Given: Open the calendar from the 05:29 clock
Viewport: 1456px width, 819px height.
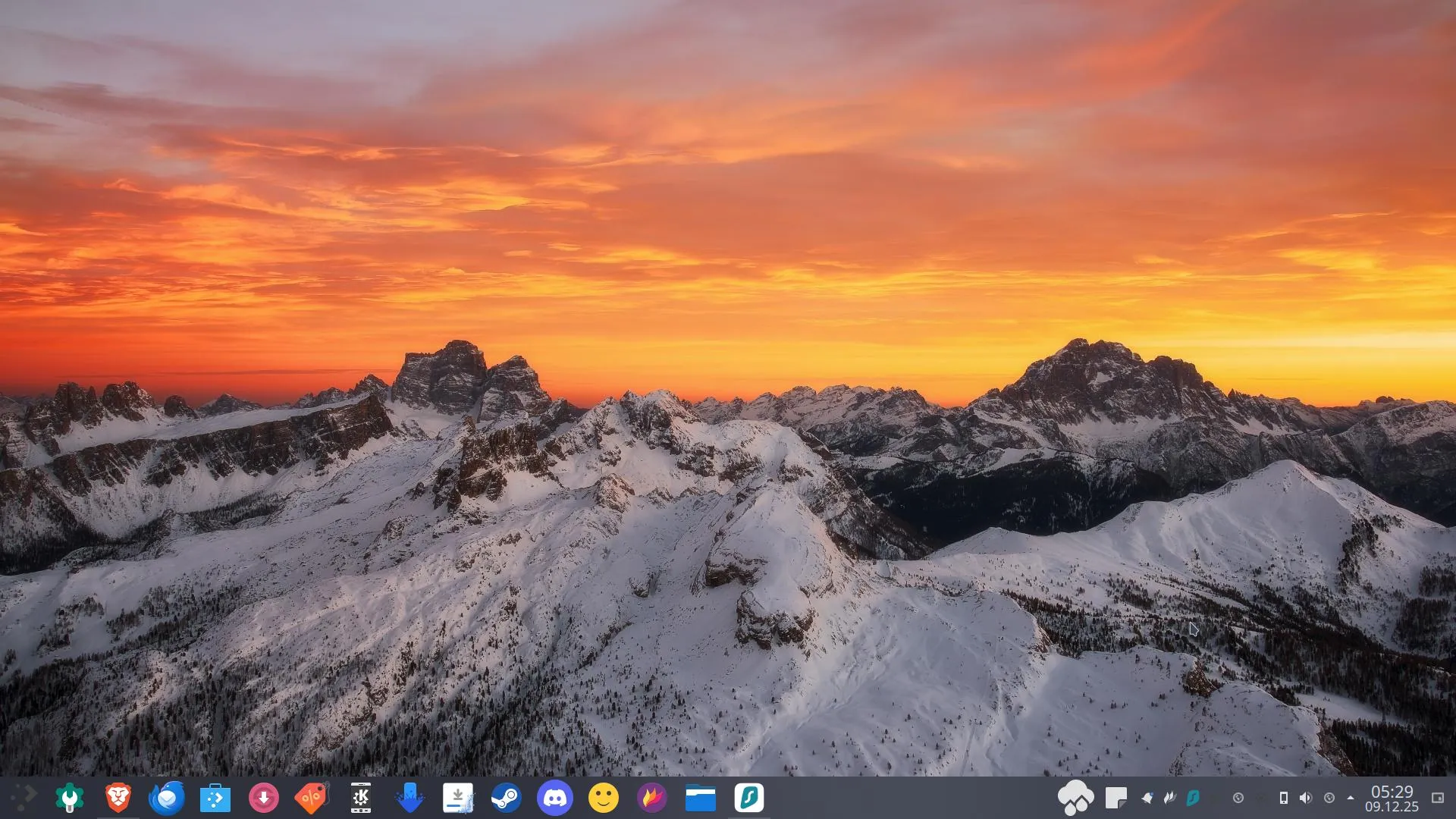Looking at the screenshot, I should click(x=1392, y=798).
